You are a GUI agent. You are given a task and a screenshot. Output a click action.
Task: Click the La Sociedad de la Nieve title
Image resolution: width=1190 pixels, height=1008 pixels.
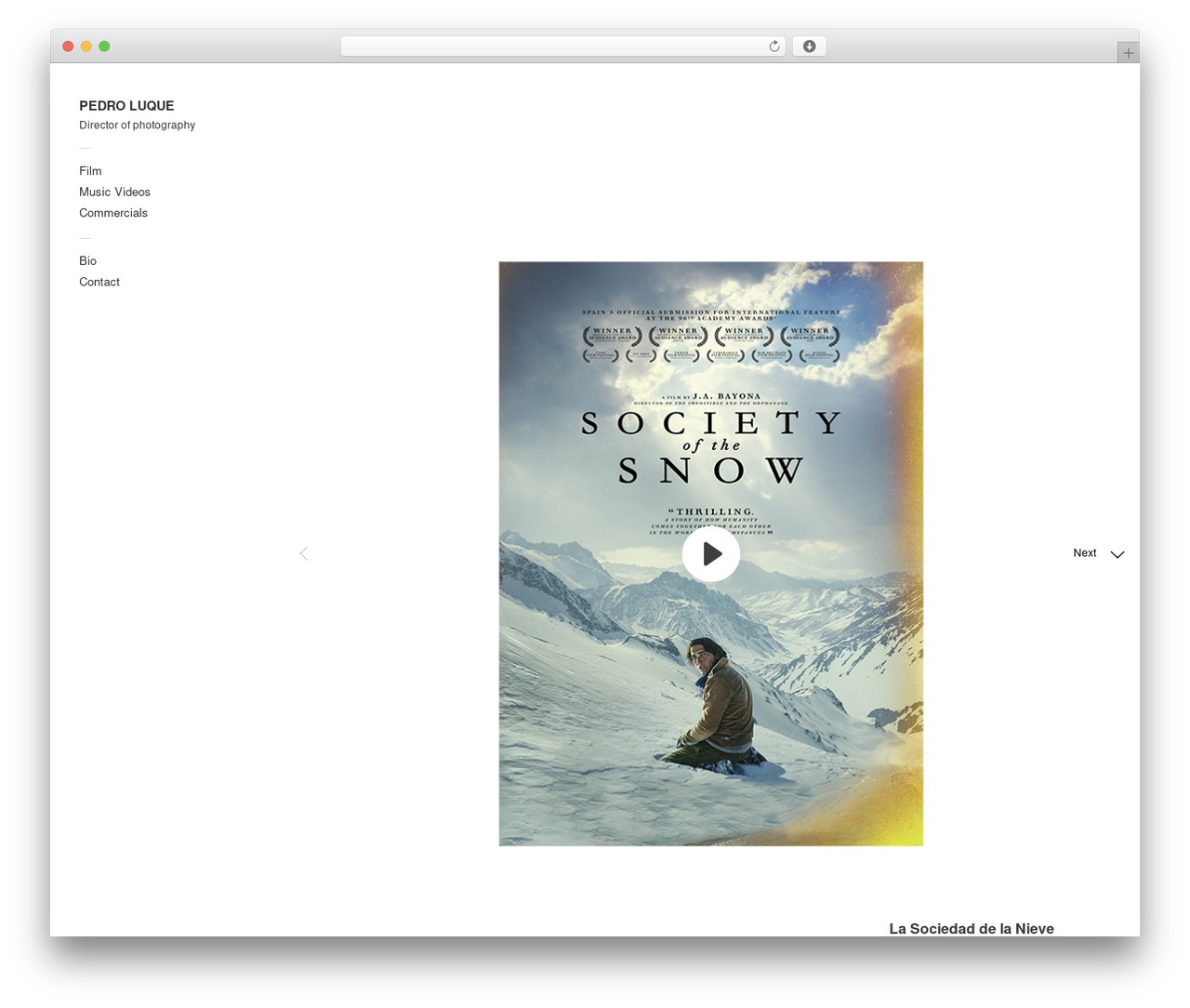pyautogui.click(x=972, y=928)
